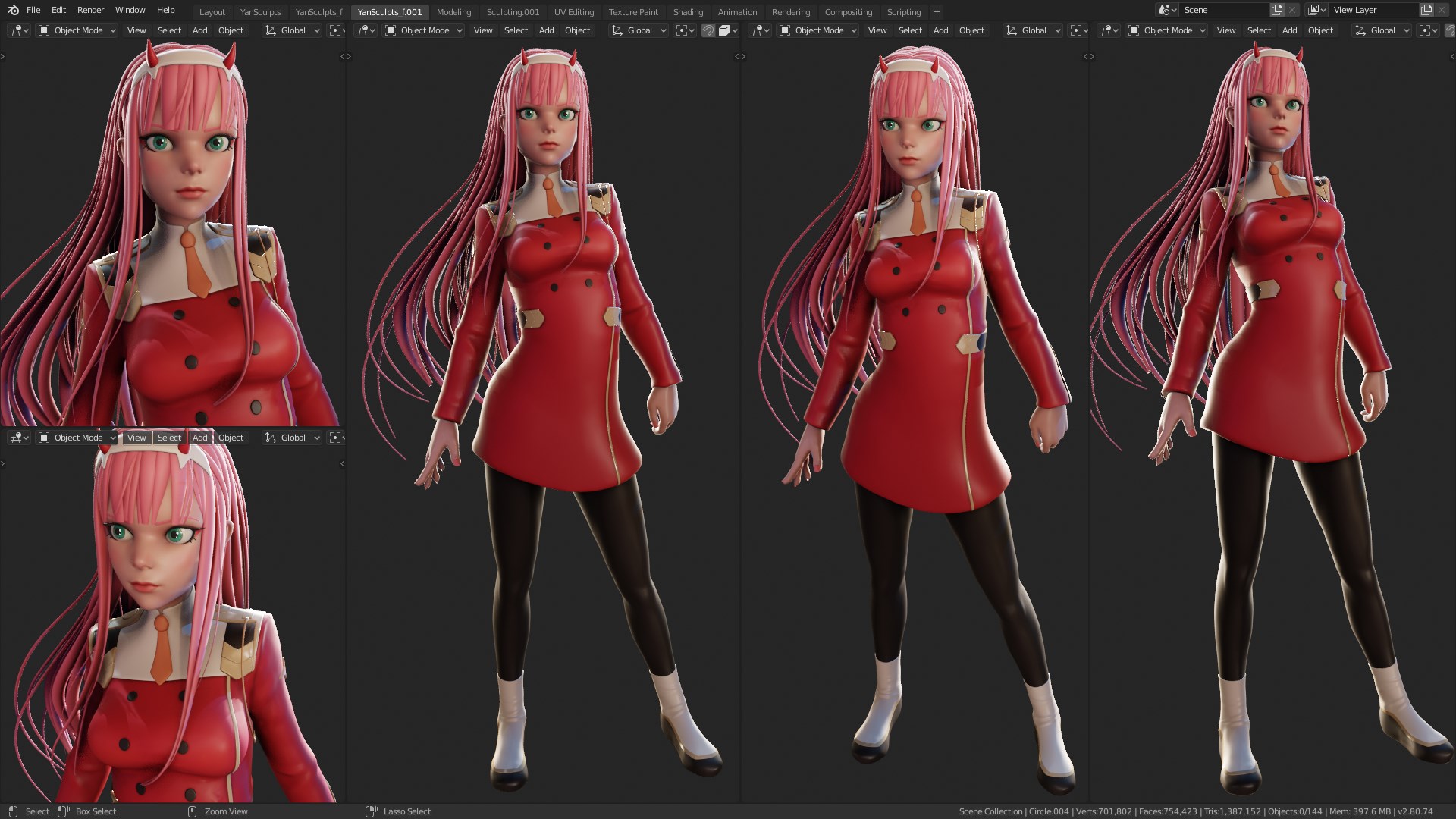The width and height of the screenshot is (1456, 819).
Task: Open Global orientation dropdown in fourth viewport
Action: 1382,30
